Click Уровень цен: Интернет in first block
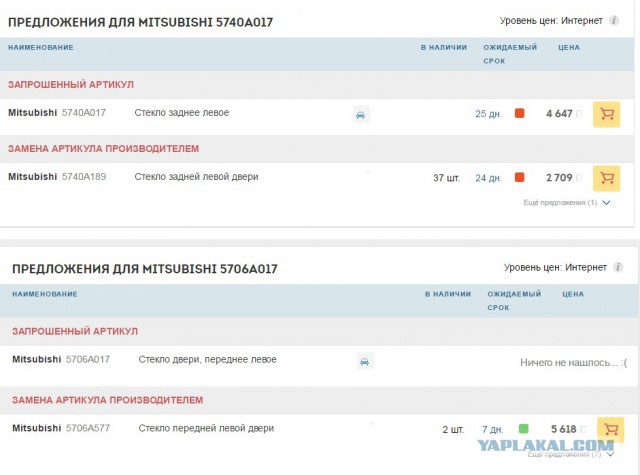 551,21
